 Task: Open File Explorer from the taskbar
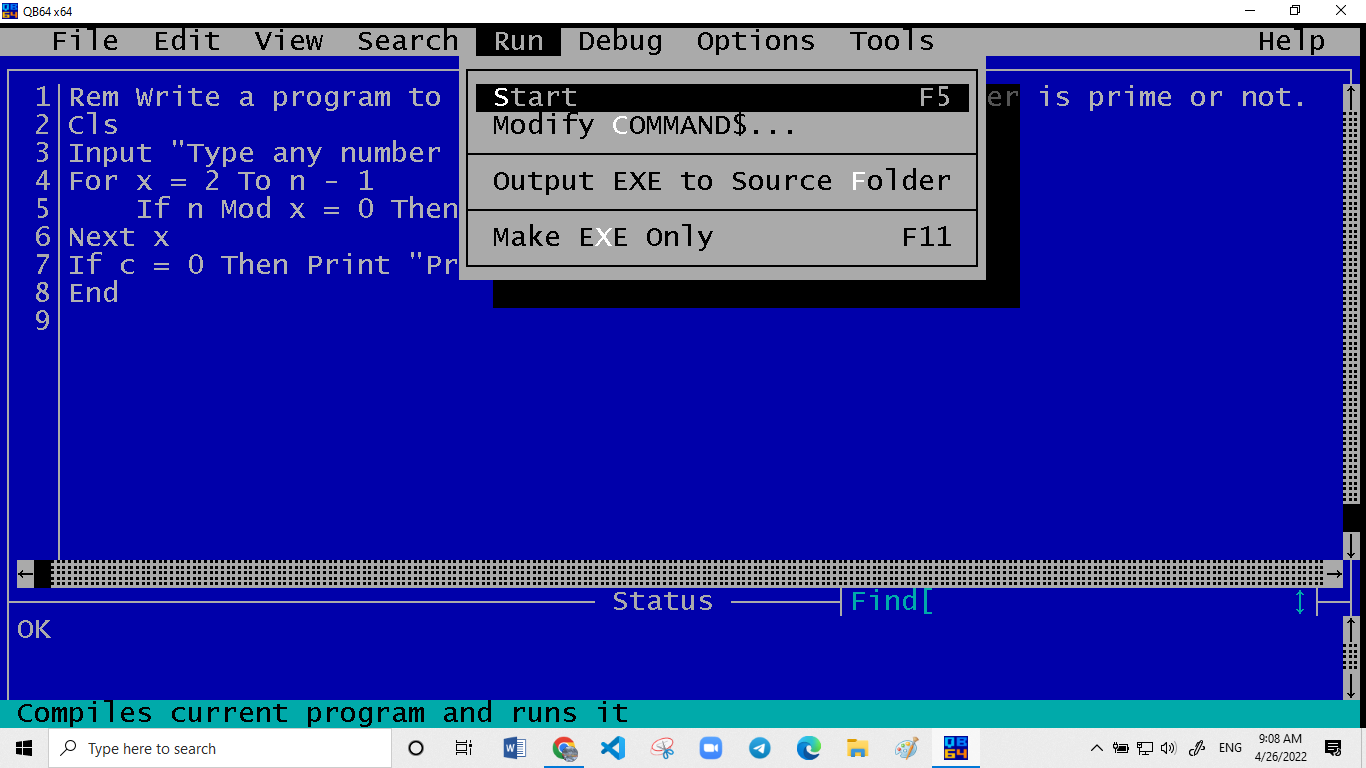pos(858,748)
